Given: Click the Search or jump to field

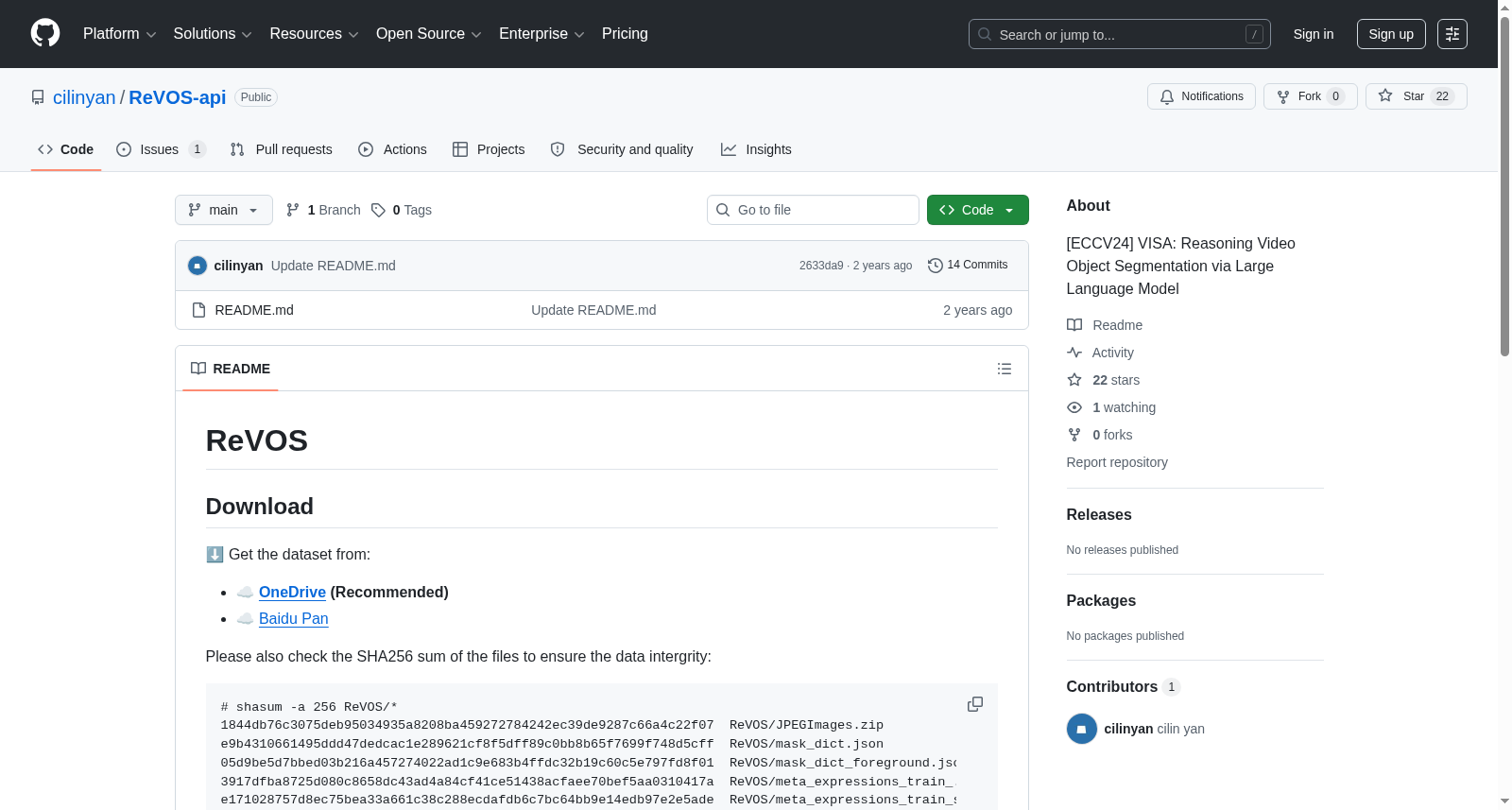Looking at the screenshot, I should click(1120, 34).
